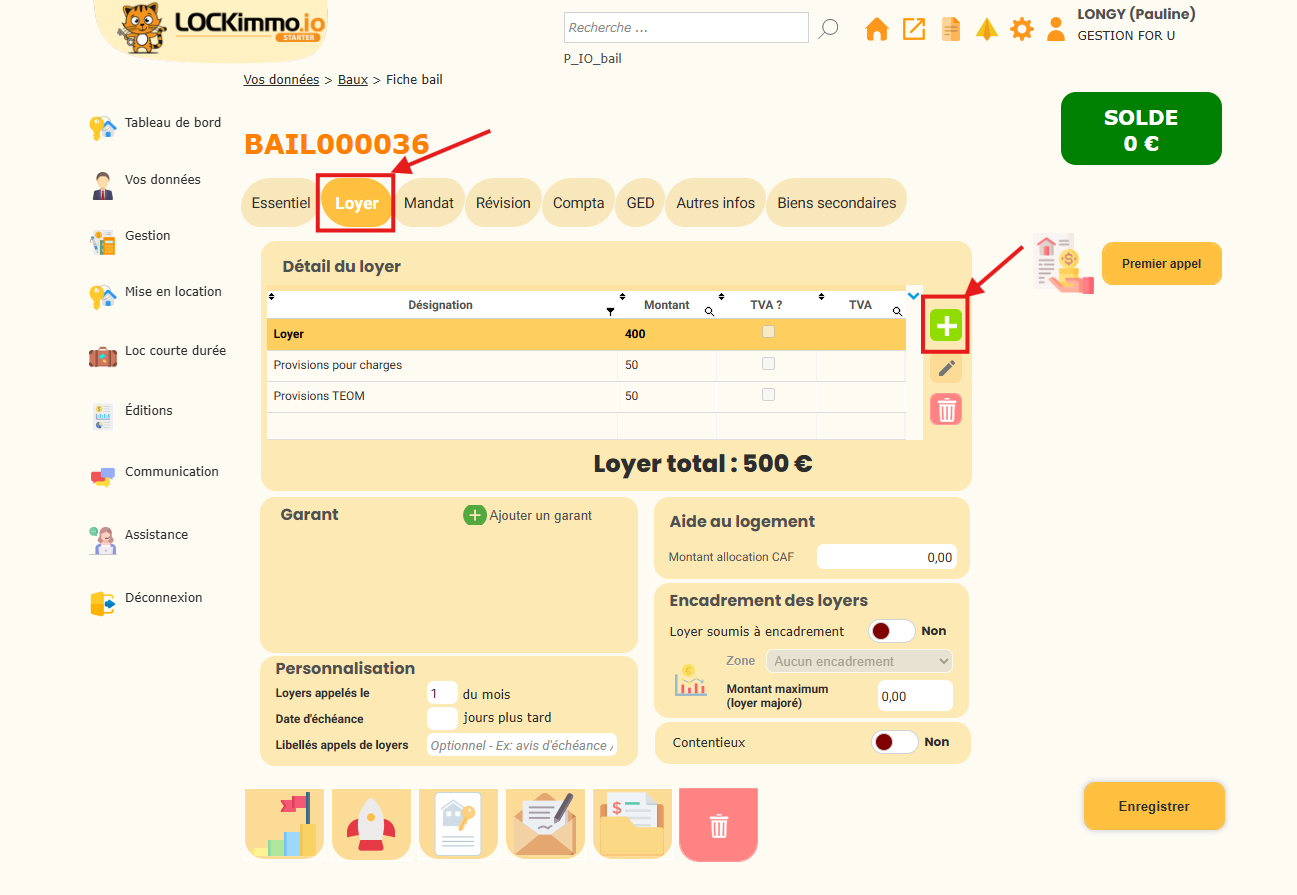
Task: Open the Mandat tab
Action: coord(429,203)
